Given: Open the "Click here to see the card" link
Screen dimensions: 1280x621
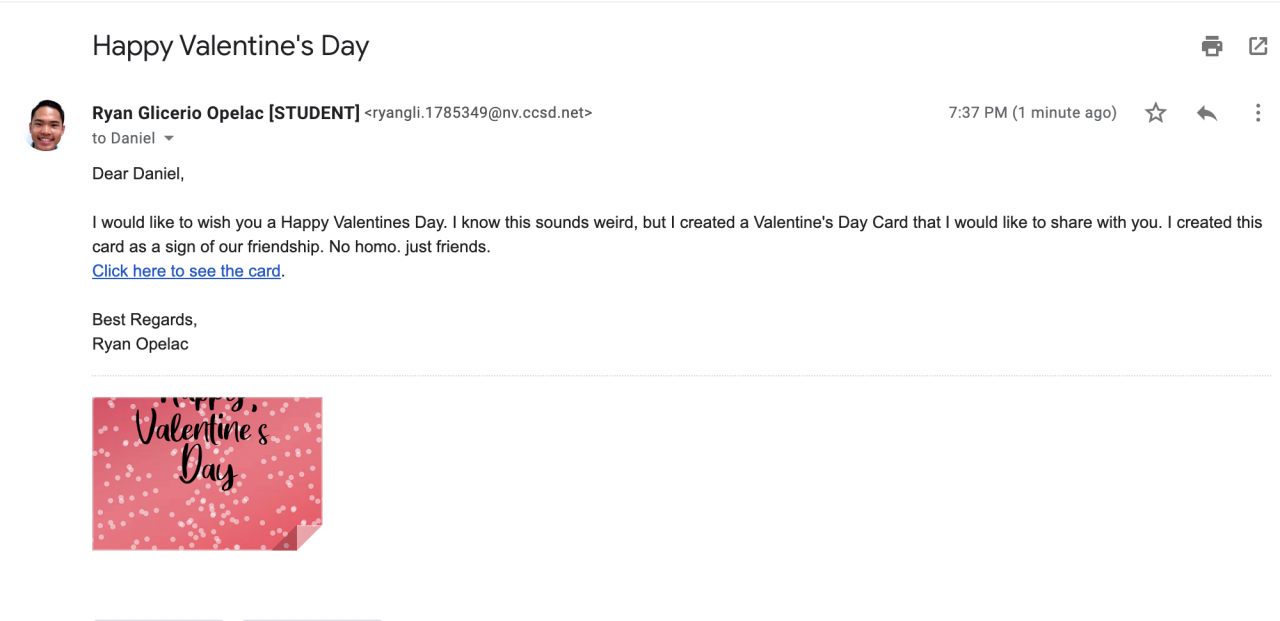Looking at the screenshot, I should [x=186, y=271].
